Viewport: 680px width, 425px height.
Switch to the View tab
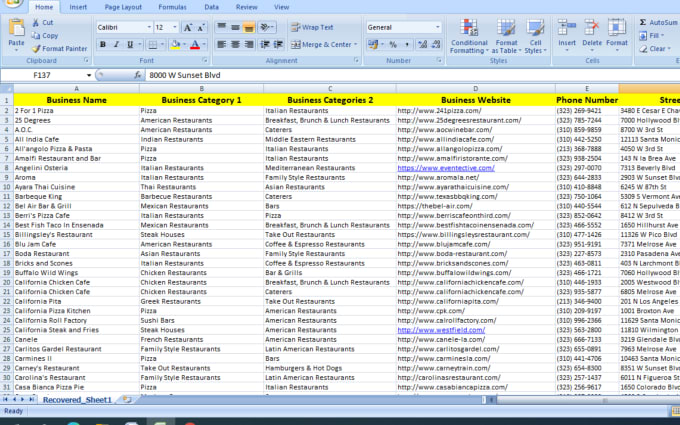pos(281,7)
